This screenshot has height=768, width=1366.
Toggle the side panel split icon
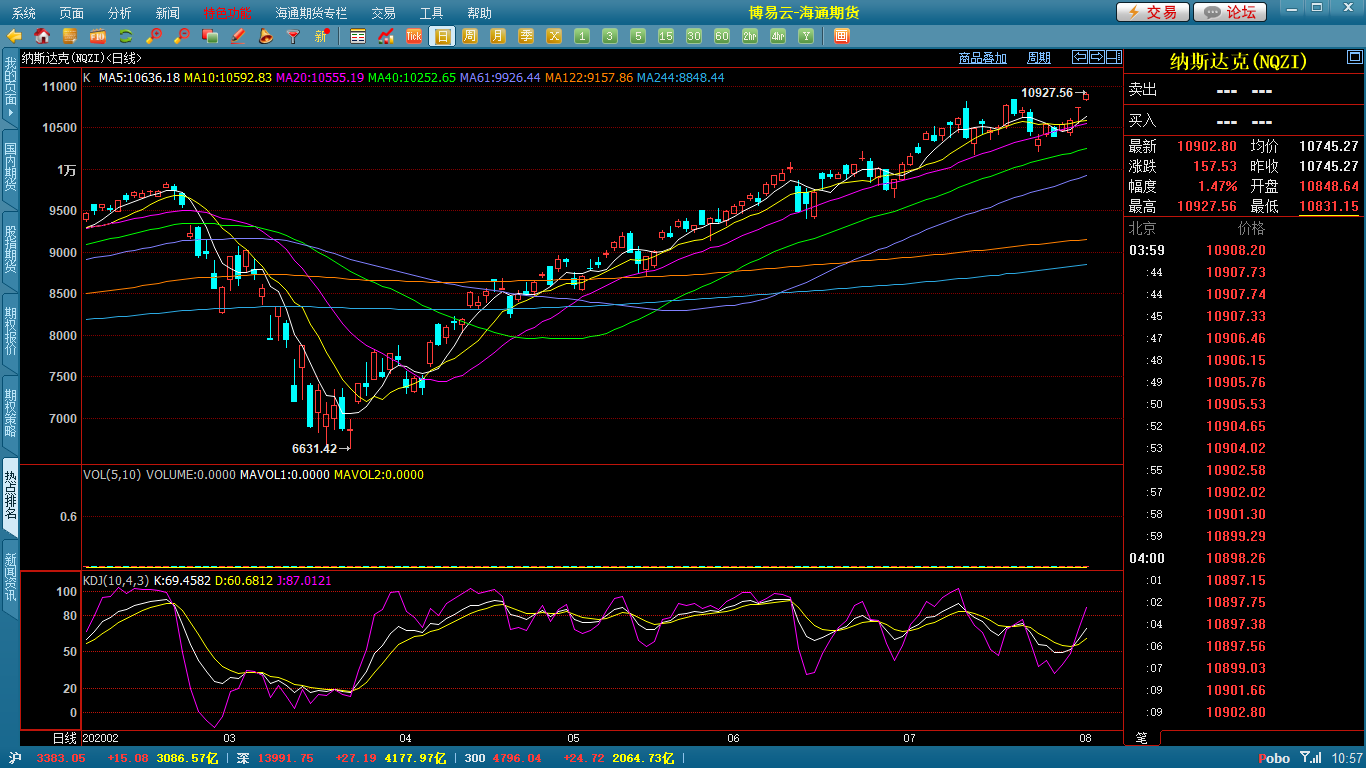(1113, 57)
